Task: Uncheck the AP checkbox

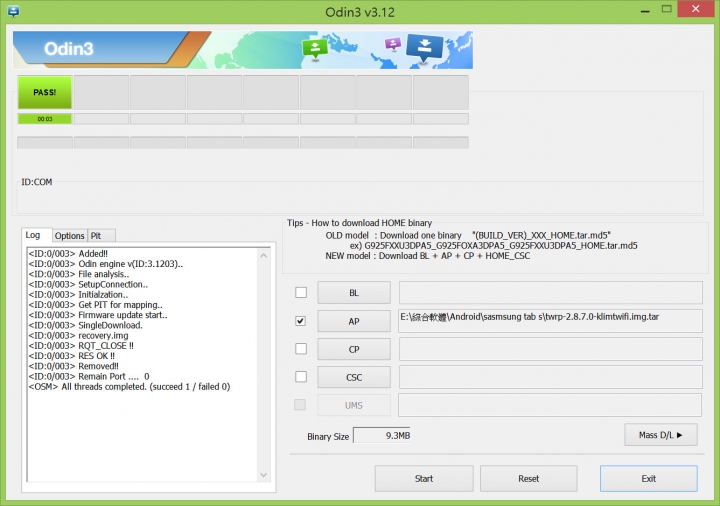Action: [301, 320]
